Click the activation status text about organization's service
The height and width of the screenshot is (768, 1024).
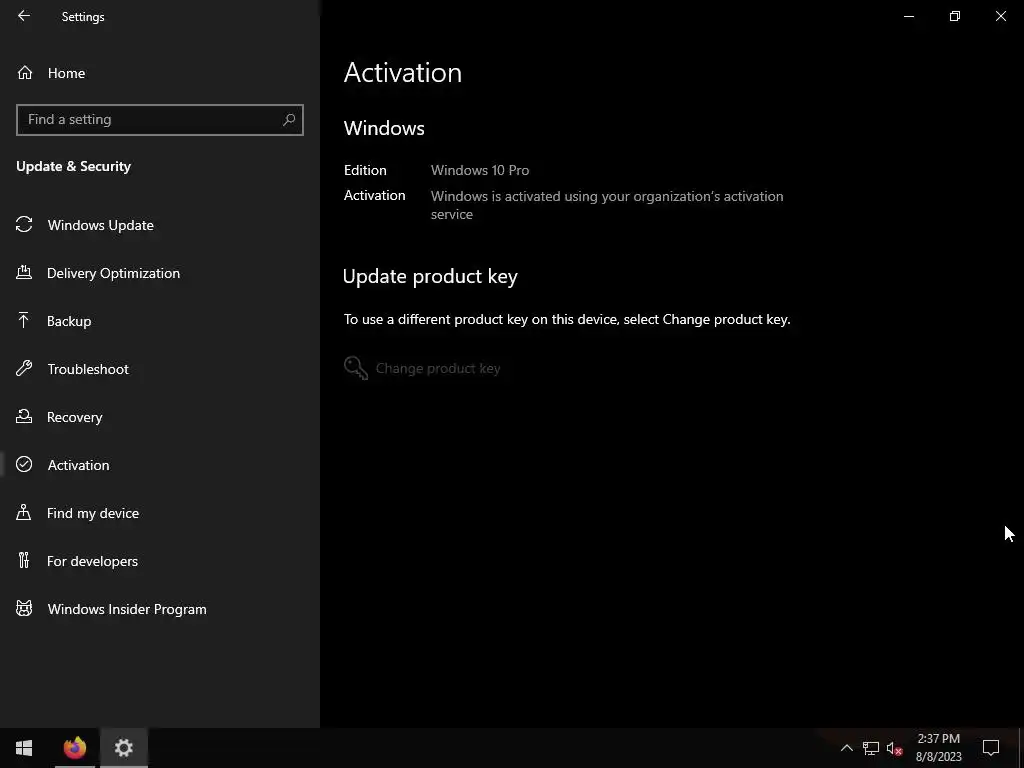click(607, 205)
